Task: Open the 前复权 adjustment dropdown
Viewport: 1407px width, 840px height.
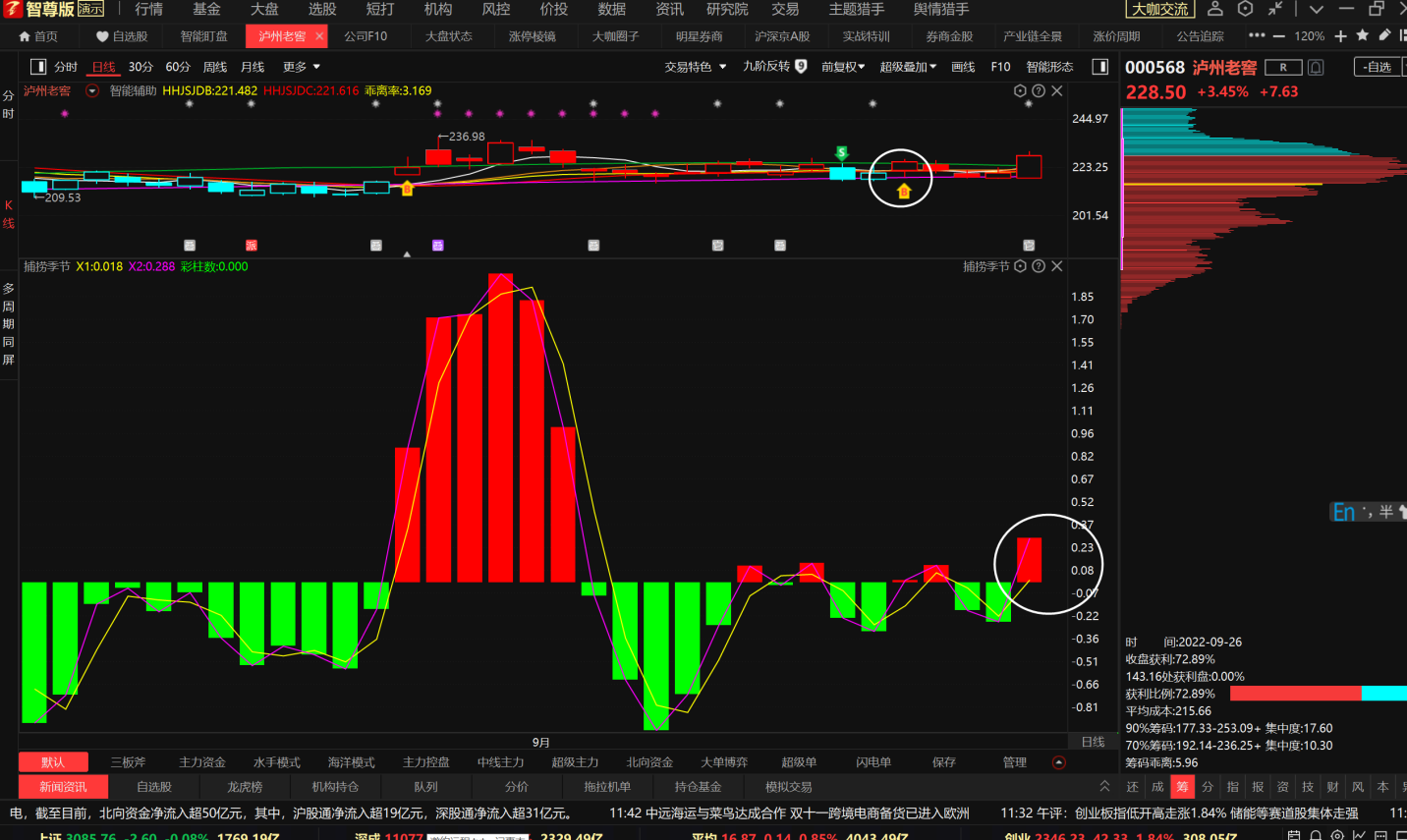Action: 843,67
